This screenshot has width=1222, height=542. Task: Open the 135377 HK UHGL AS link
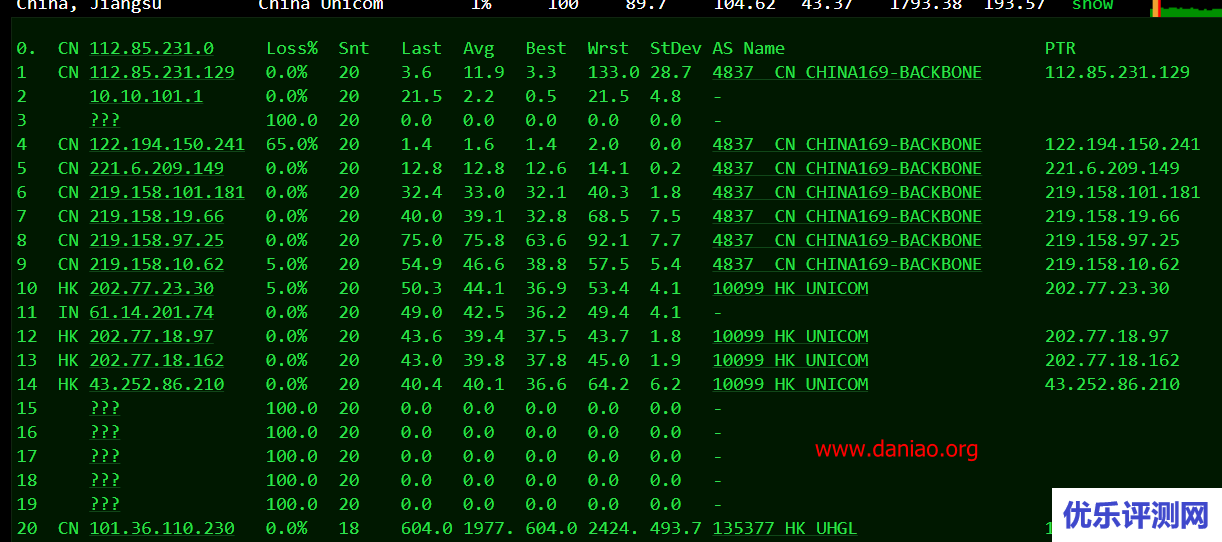785,528
